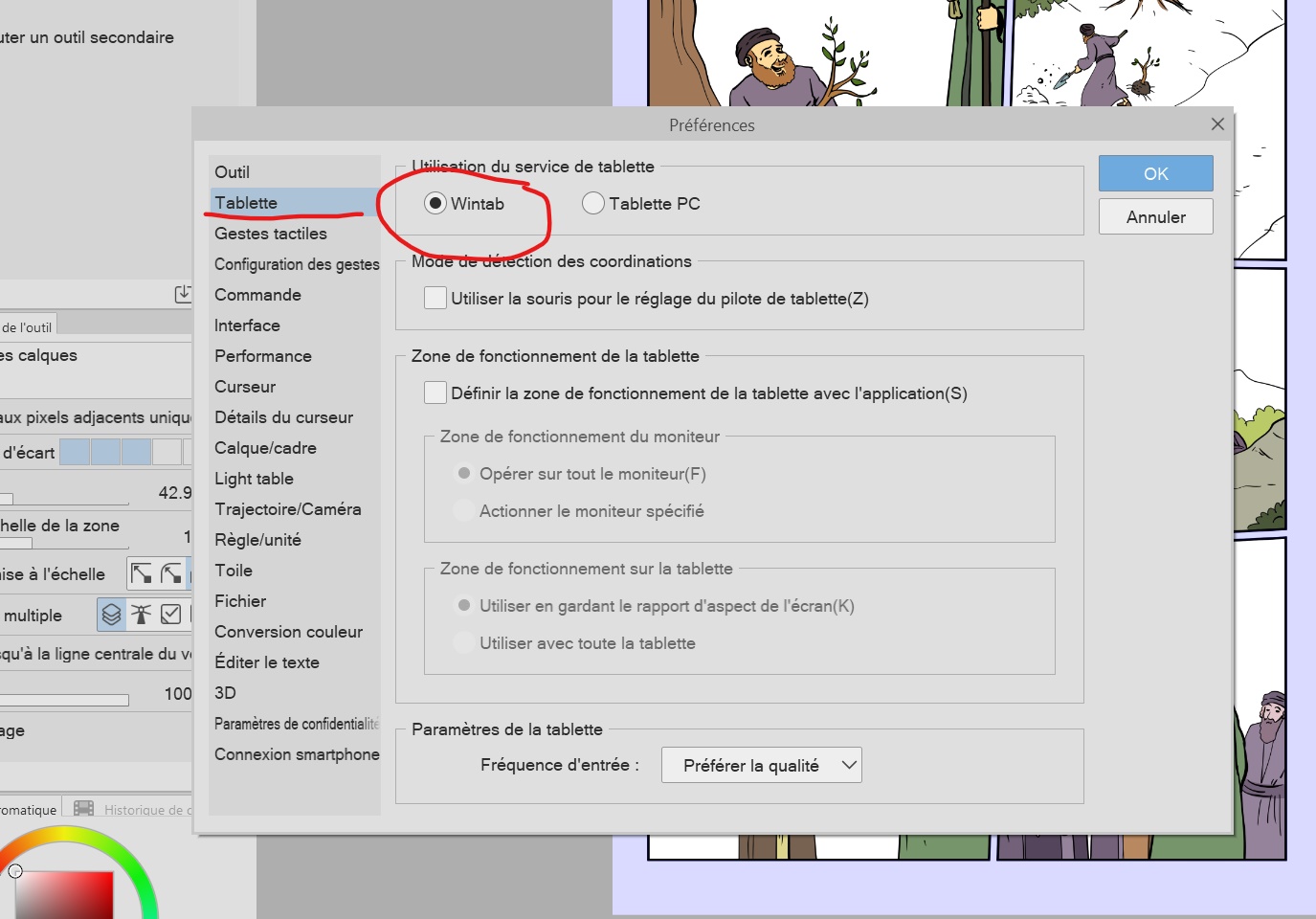Open the Light table category
1316x919 pixels.
coord(295,479)
